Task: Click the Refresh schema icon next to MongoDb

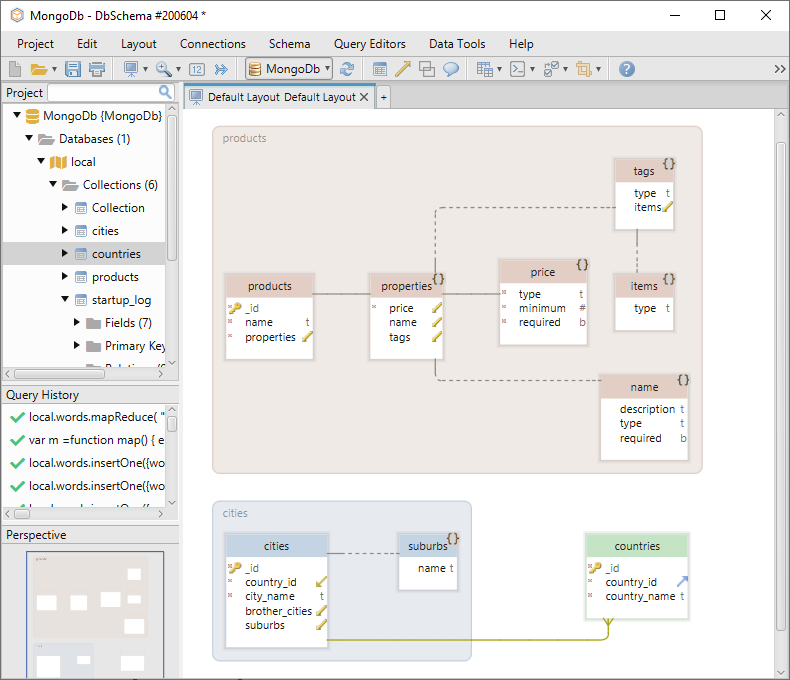Action: (x=347, y=69)
